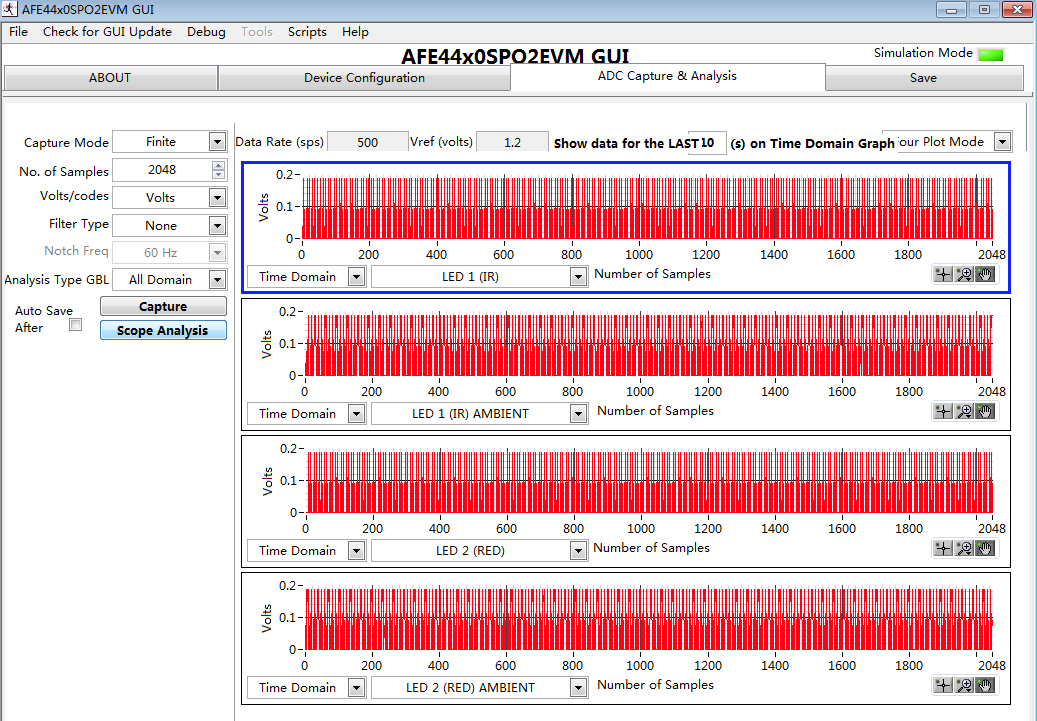Select the pan hand tool on LED 1 (IR) graph
The height and width of the screenshot is (721, 1037).
[x=985, y=275]
